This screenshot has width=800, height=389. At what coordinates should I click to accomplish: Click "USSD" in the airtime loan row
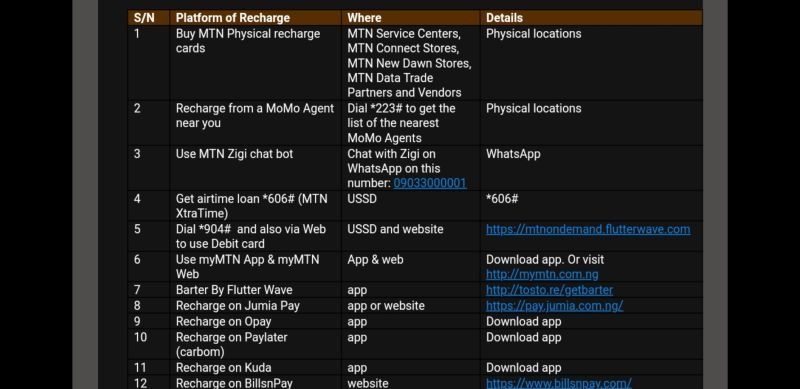pos(362,199)
